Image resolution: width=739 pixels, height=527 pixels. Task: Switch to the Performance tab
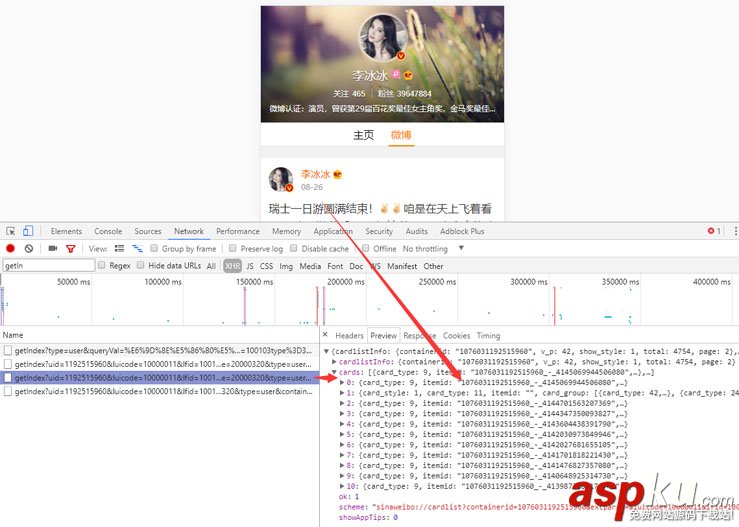pos(238,231)
